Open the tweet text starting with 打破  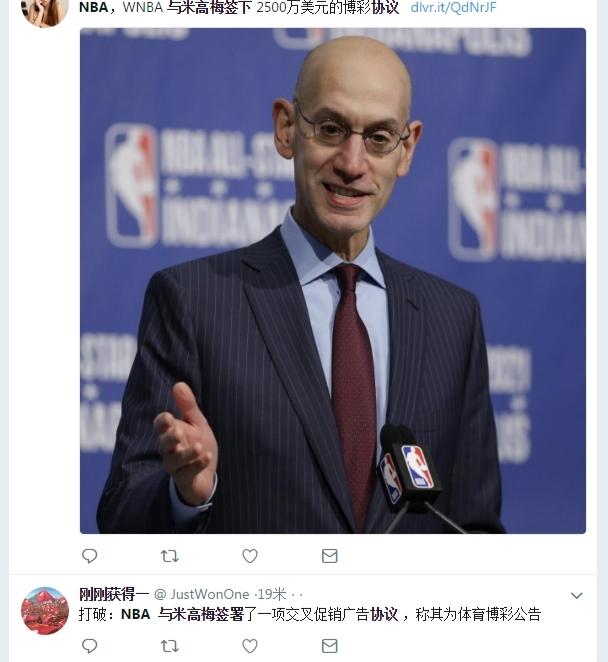tap(310, 614)
